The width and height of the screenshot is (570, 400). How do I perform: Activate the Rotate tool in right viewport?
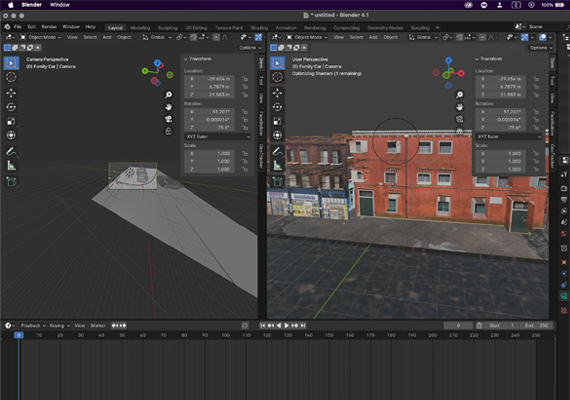click(277, 107)
